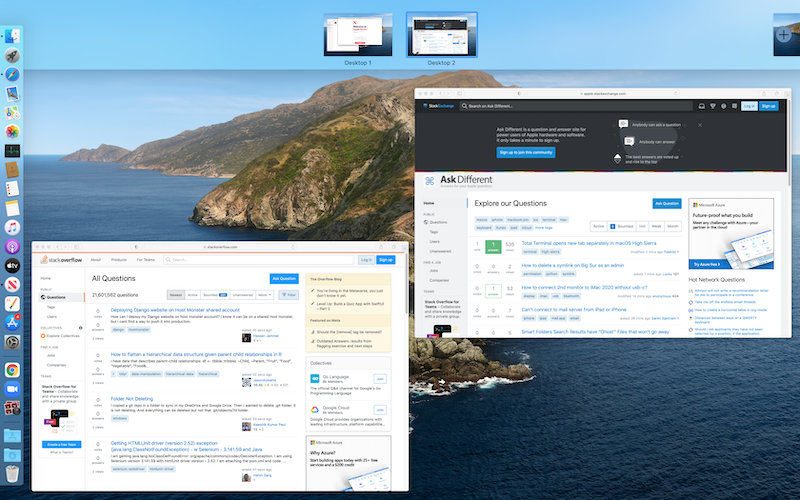This screenshot has height=500, width=800.
Task: Expand the More dropdown in Stack Overflow filters
Action: (x=265, y=295)
